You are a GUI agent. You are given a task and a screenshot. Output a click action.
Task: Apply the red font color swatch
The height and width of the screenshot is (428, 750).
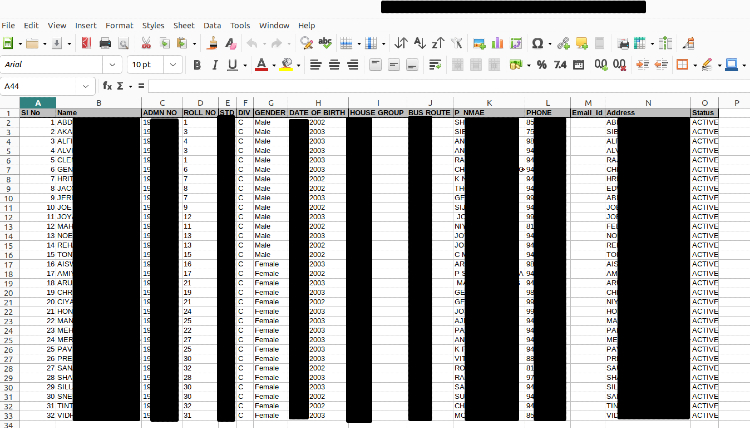click(x=260, y=65)
